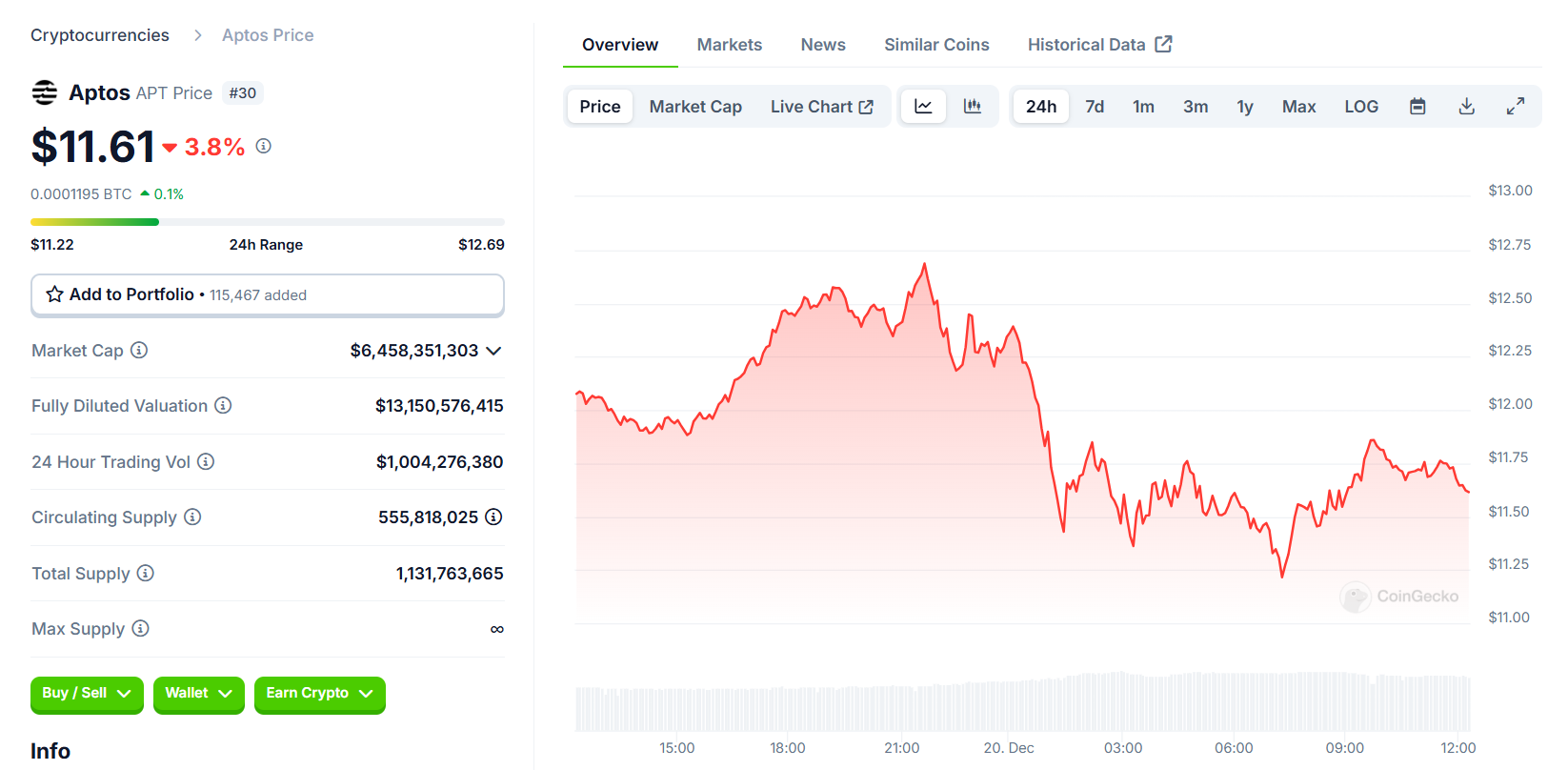The image size is (1568, 770).
Task: Download chart data icon
Action: [x=1467, y=107]
